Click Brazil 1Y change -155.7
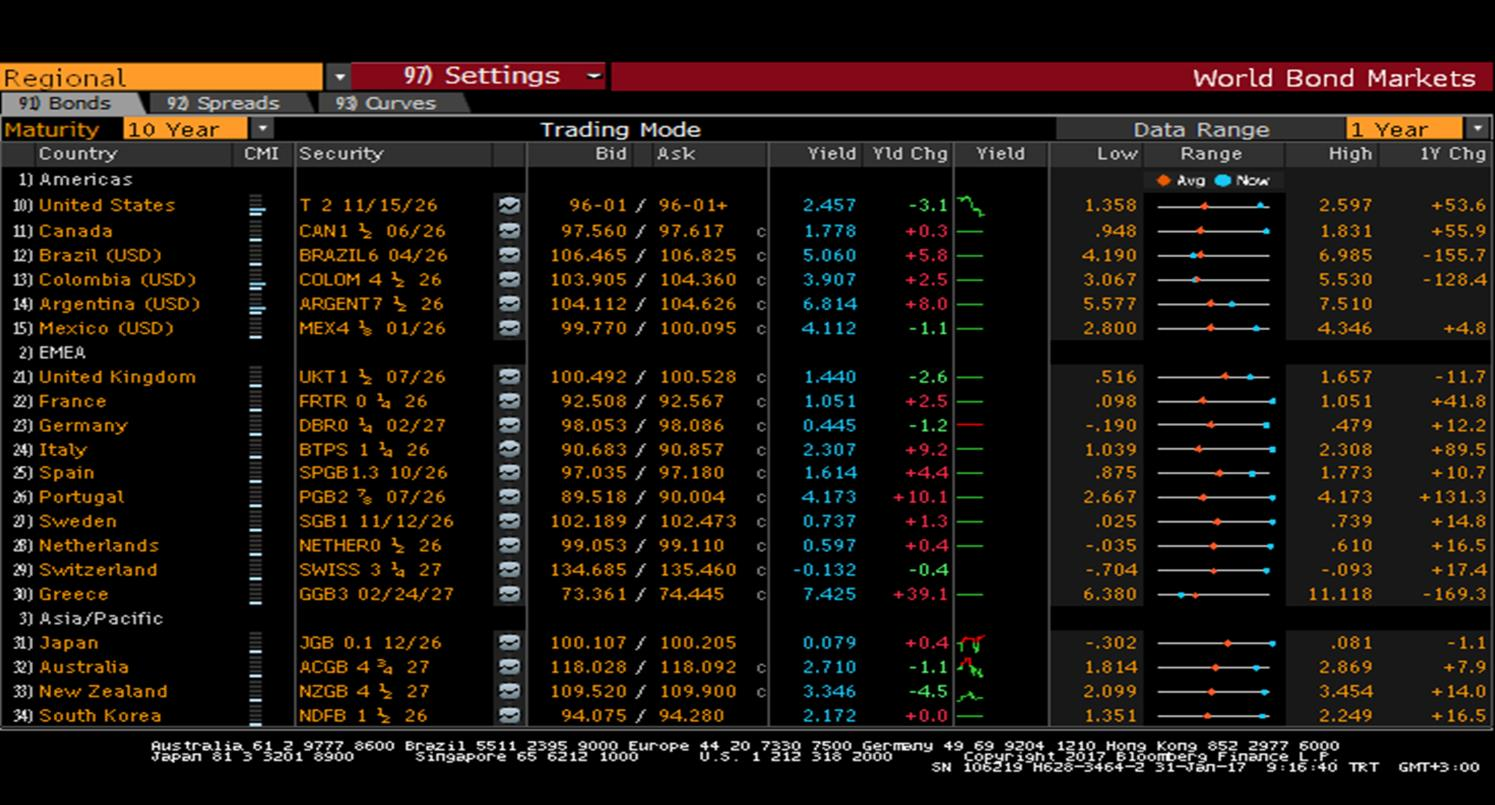Image resolution: width=1495 pixels, height=805 pixels. click(x=1453, y=255)
